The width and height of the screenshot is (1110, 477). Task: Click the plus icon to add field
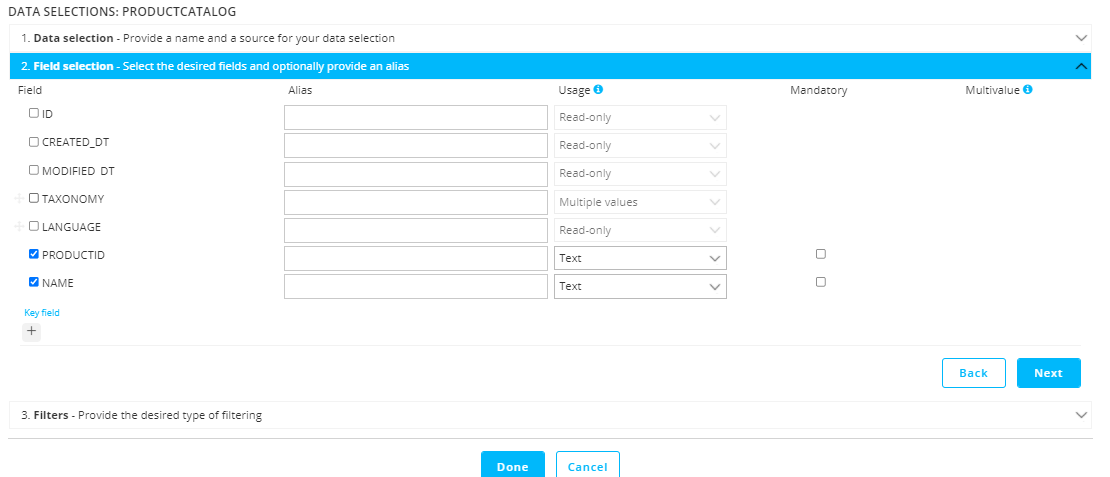(x=31, y=331)
